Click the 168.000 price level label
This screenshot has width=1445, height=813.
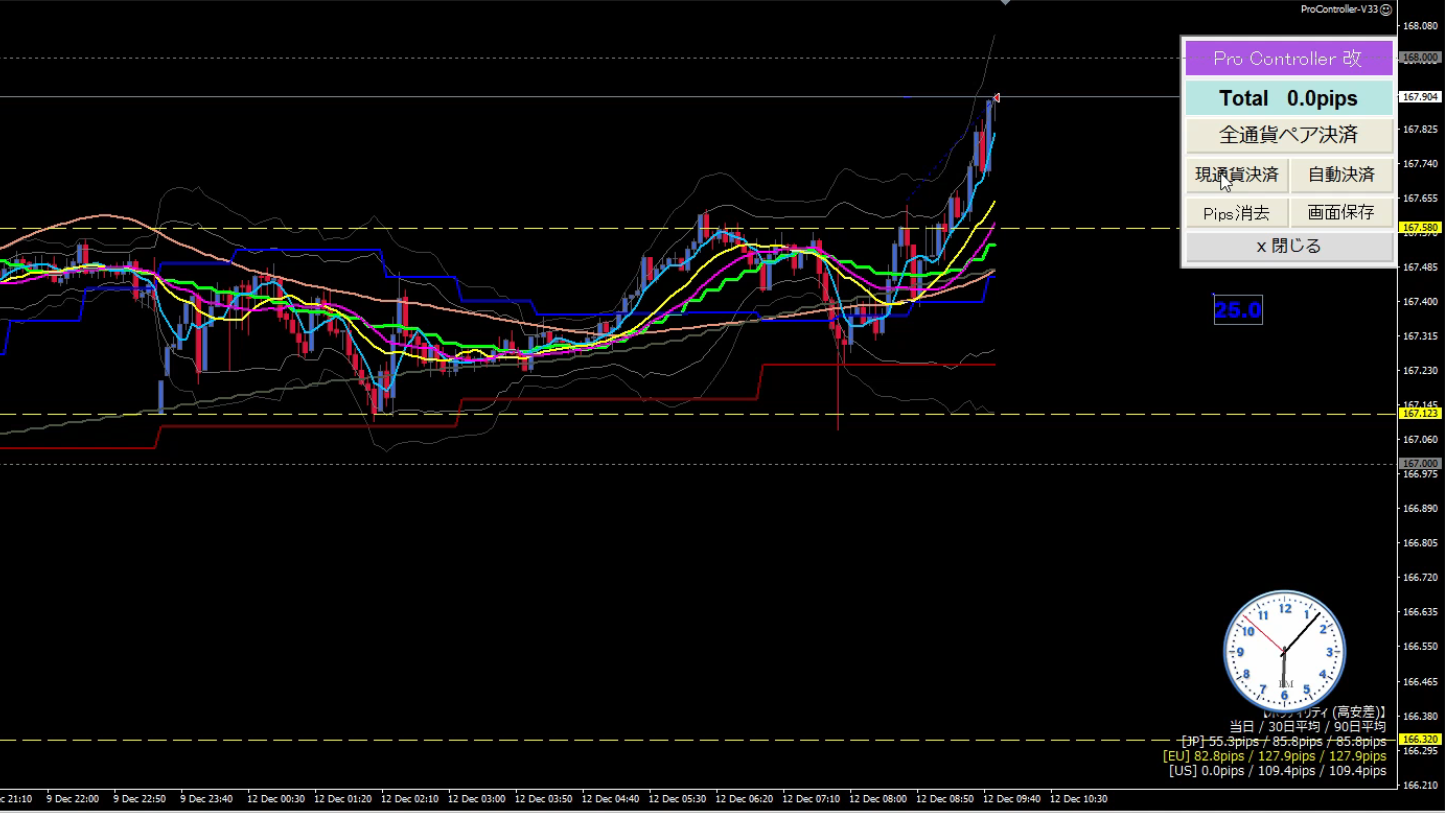point(1420,58)
